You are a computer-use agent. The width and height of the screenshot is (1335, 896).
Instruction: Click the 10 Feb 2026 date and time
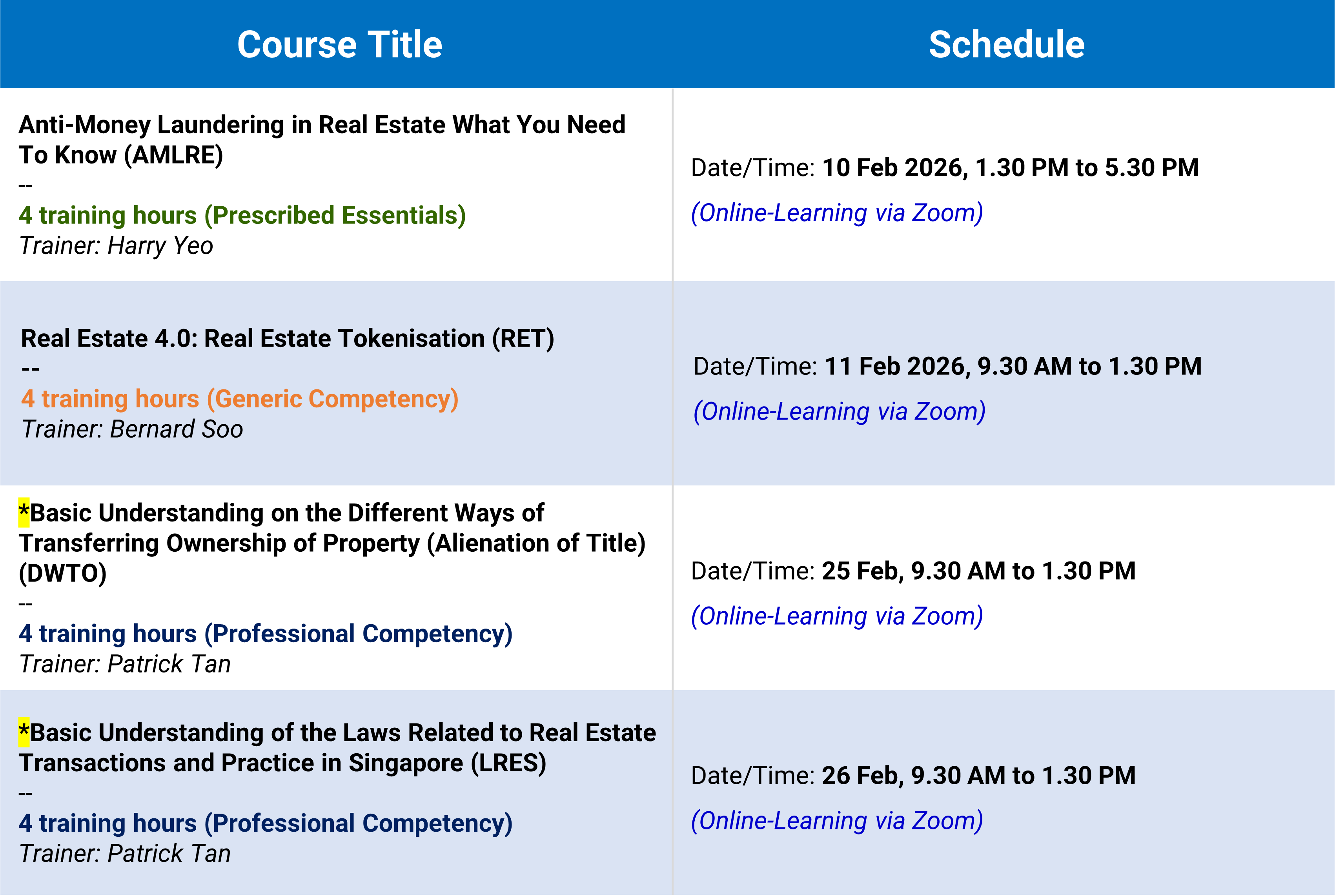pyautogui.click(x=1010, y=168)
